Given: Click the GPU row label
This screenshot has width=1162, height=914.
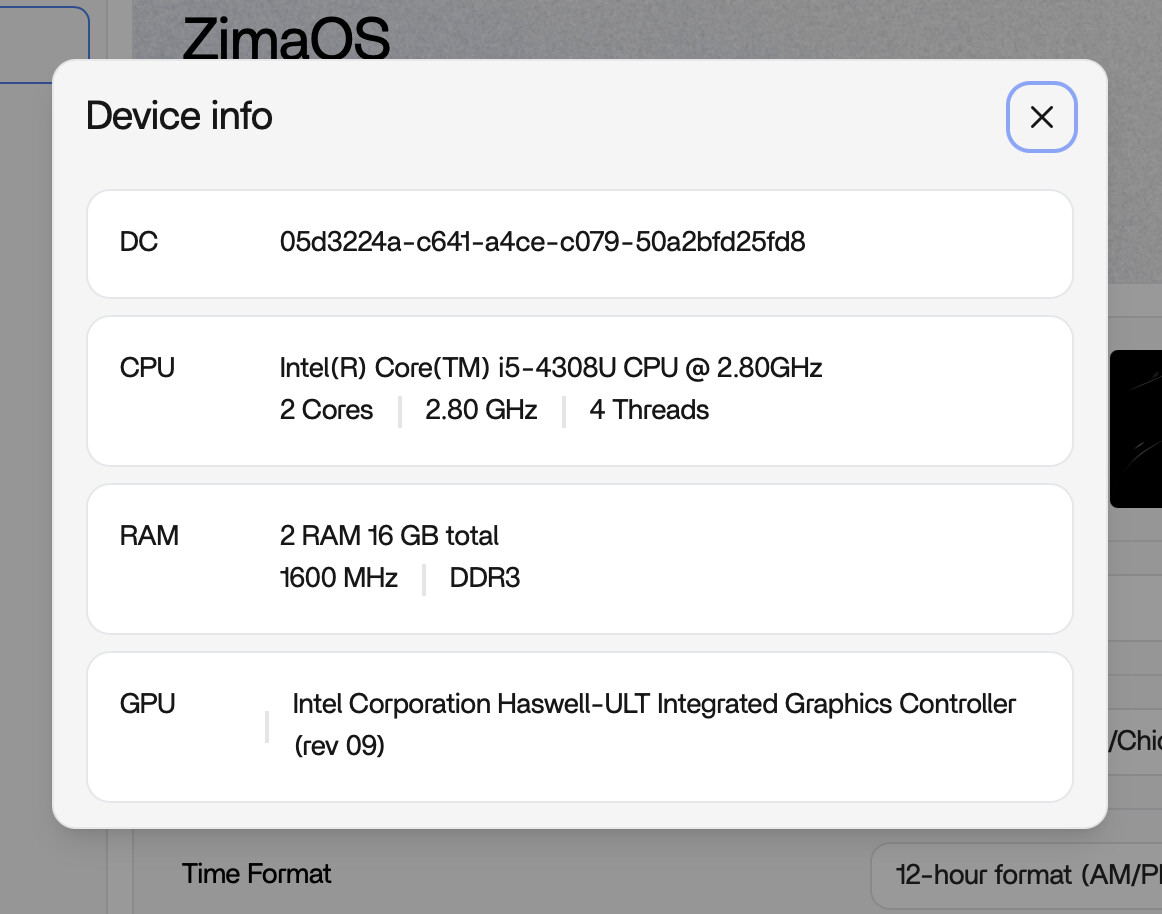Looking at the screenshot, I should coord(147,704).
